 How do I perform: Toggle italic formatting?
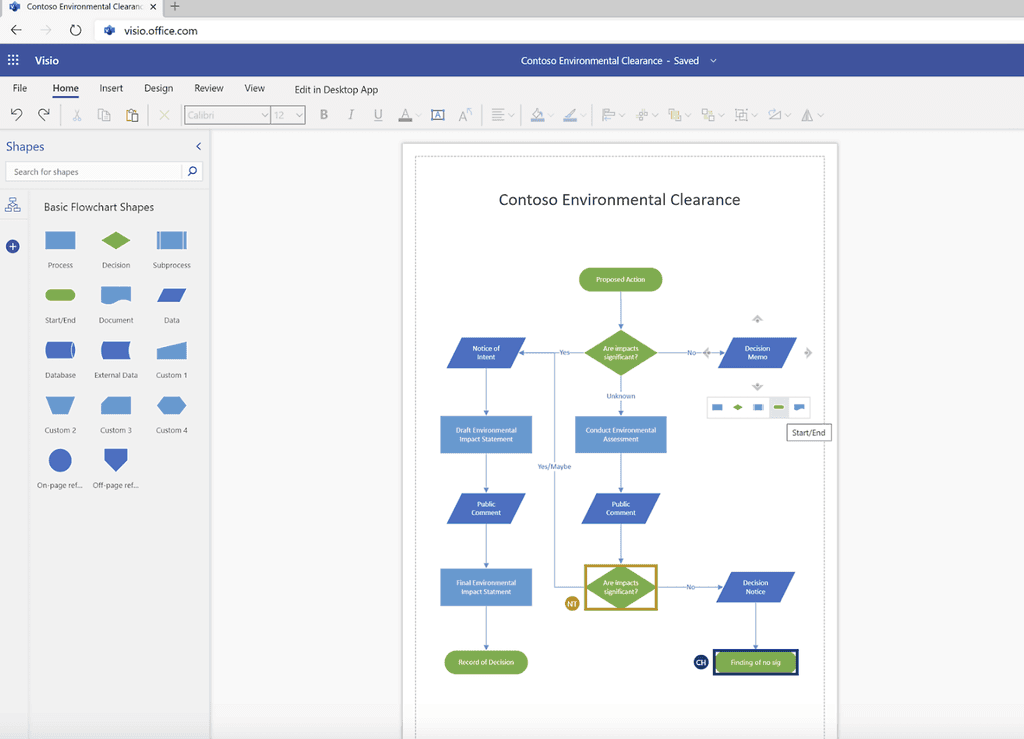(351, 114)
